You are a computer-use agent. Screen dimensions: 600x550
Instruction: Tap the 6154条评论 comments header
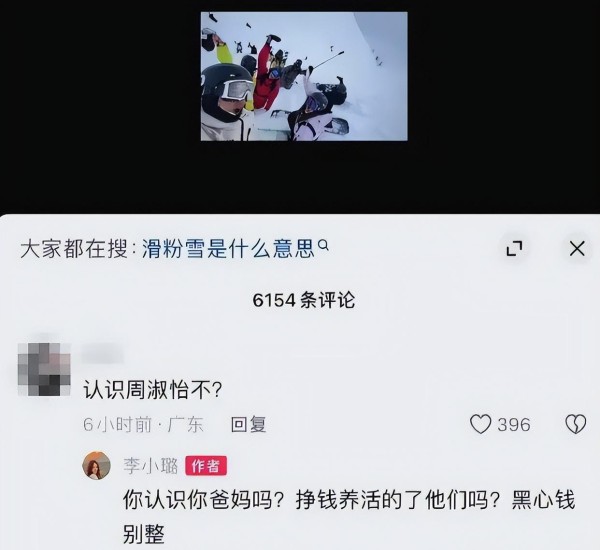(x=304, y=300)
